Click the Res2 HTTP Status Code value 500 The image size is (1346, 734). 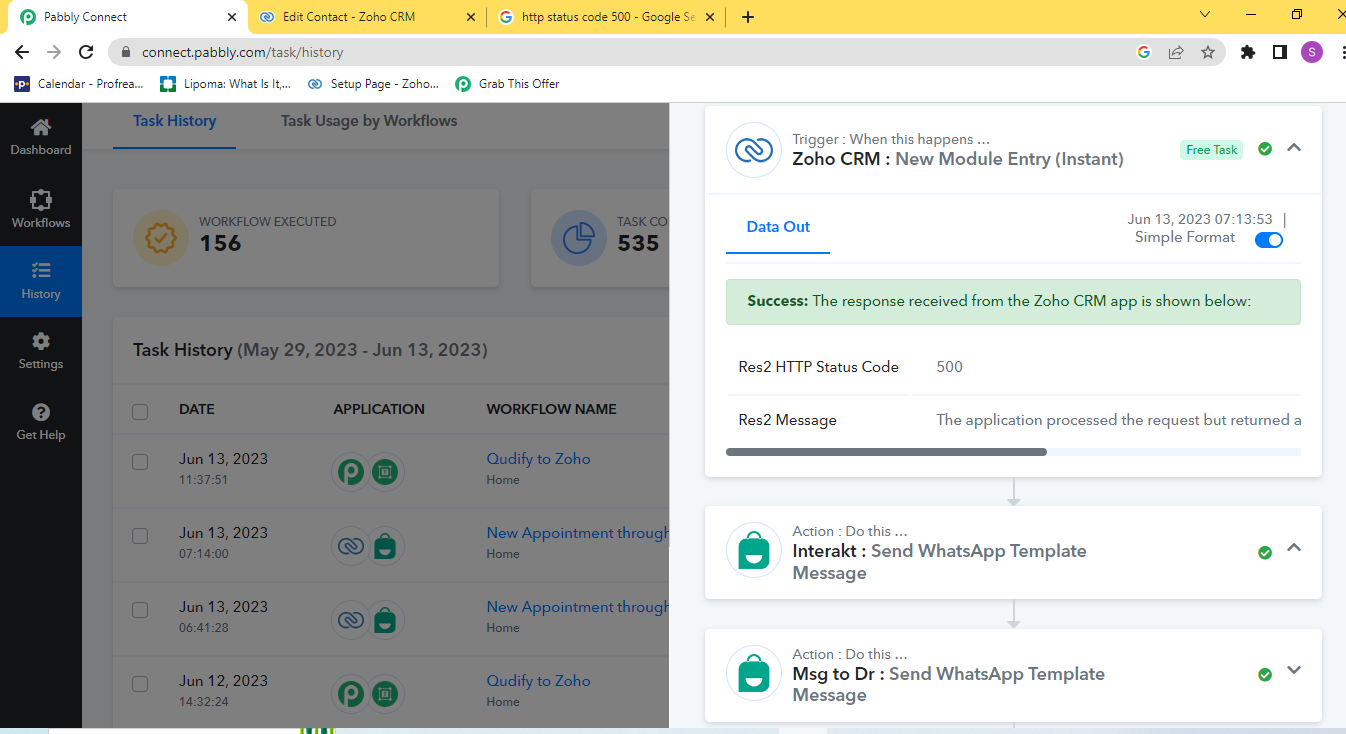tap(949, 367)
